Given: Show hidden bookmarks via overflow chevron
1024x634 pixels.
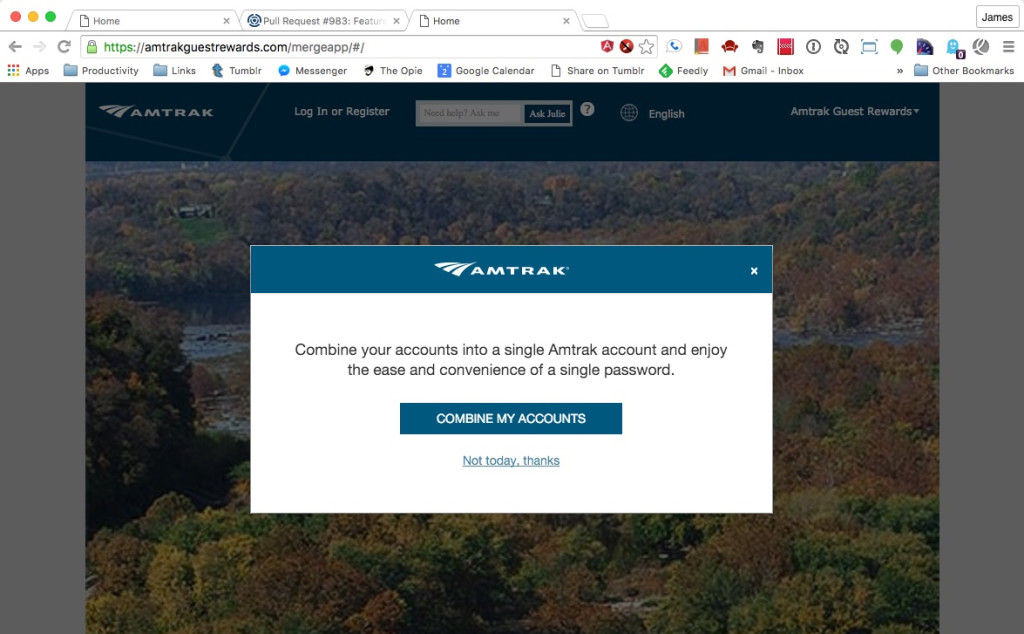Looking at the screenshot, I should tap(899, 71).
